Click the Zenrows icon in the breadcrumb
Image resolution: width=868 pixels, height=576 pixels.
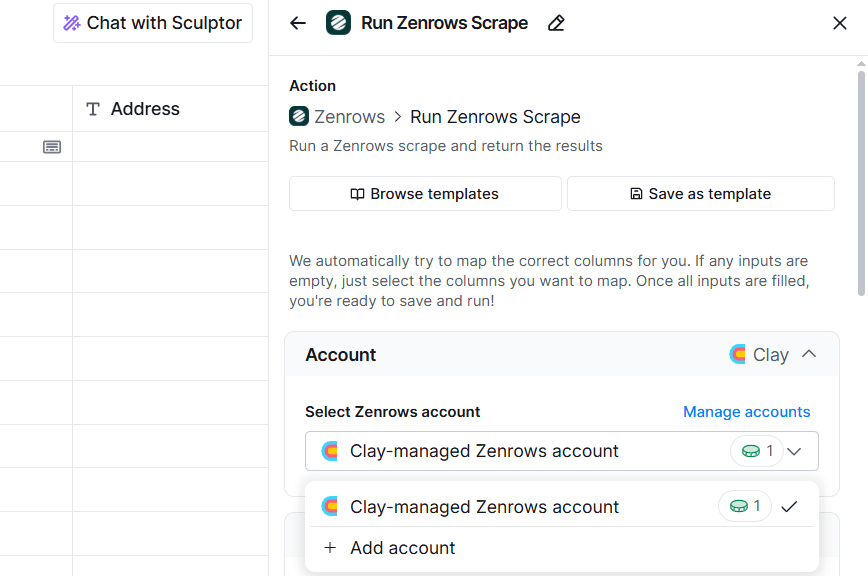tap(299, 116)
